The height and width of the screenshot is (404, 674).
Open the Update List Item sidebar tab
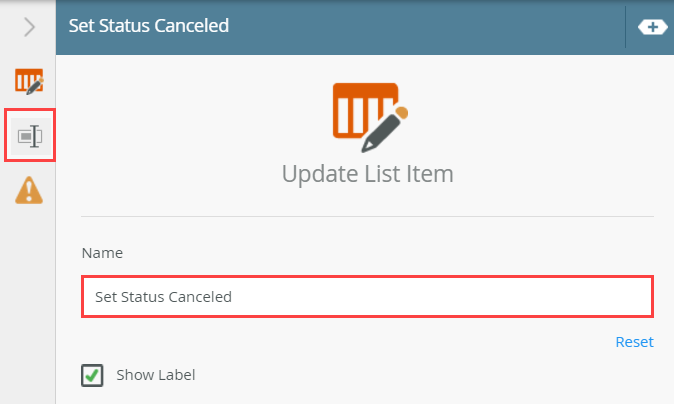click(29, 82)
